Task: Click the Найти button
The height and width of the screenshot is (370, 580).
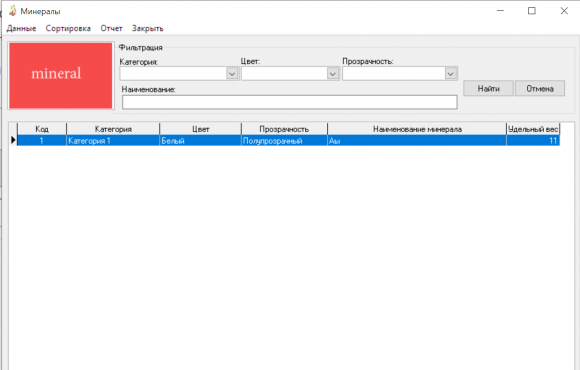Action: coord(488,88)
